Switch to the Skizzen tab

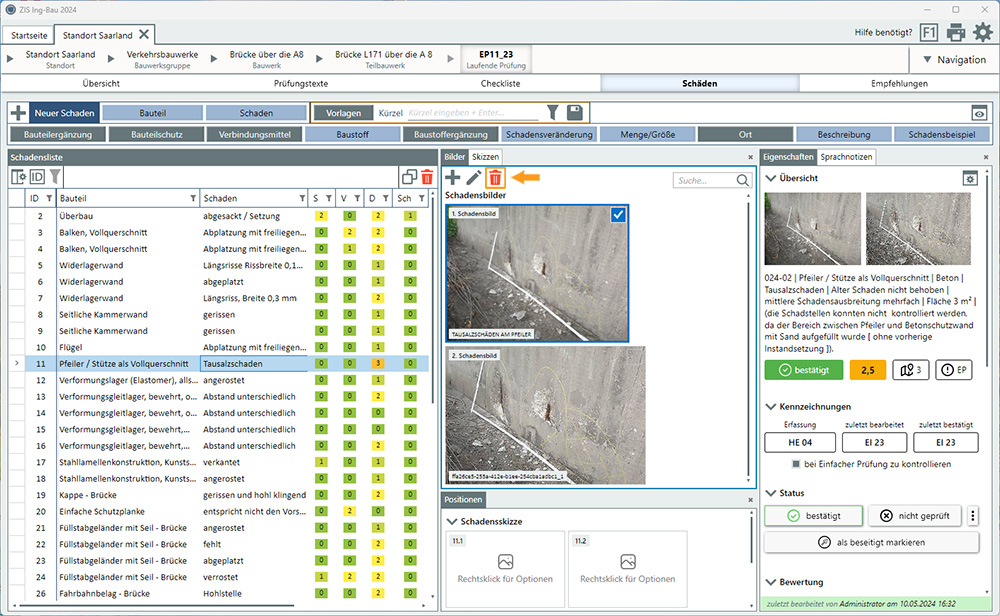485,157
